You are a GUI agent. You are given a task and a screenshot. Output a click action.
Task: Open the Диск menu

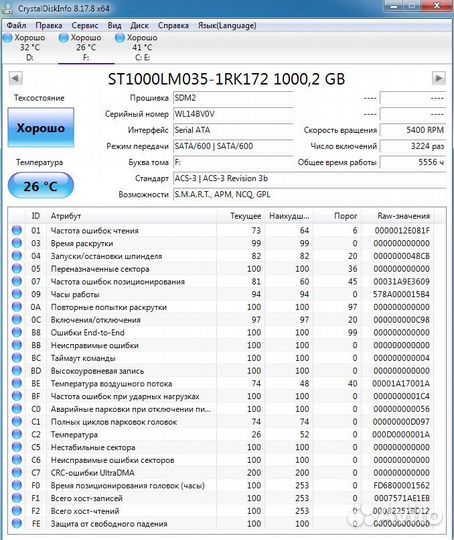(x=140, y=25)
